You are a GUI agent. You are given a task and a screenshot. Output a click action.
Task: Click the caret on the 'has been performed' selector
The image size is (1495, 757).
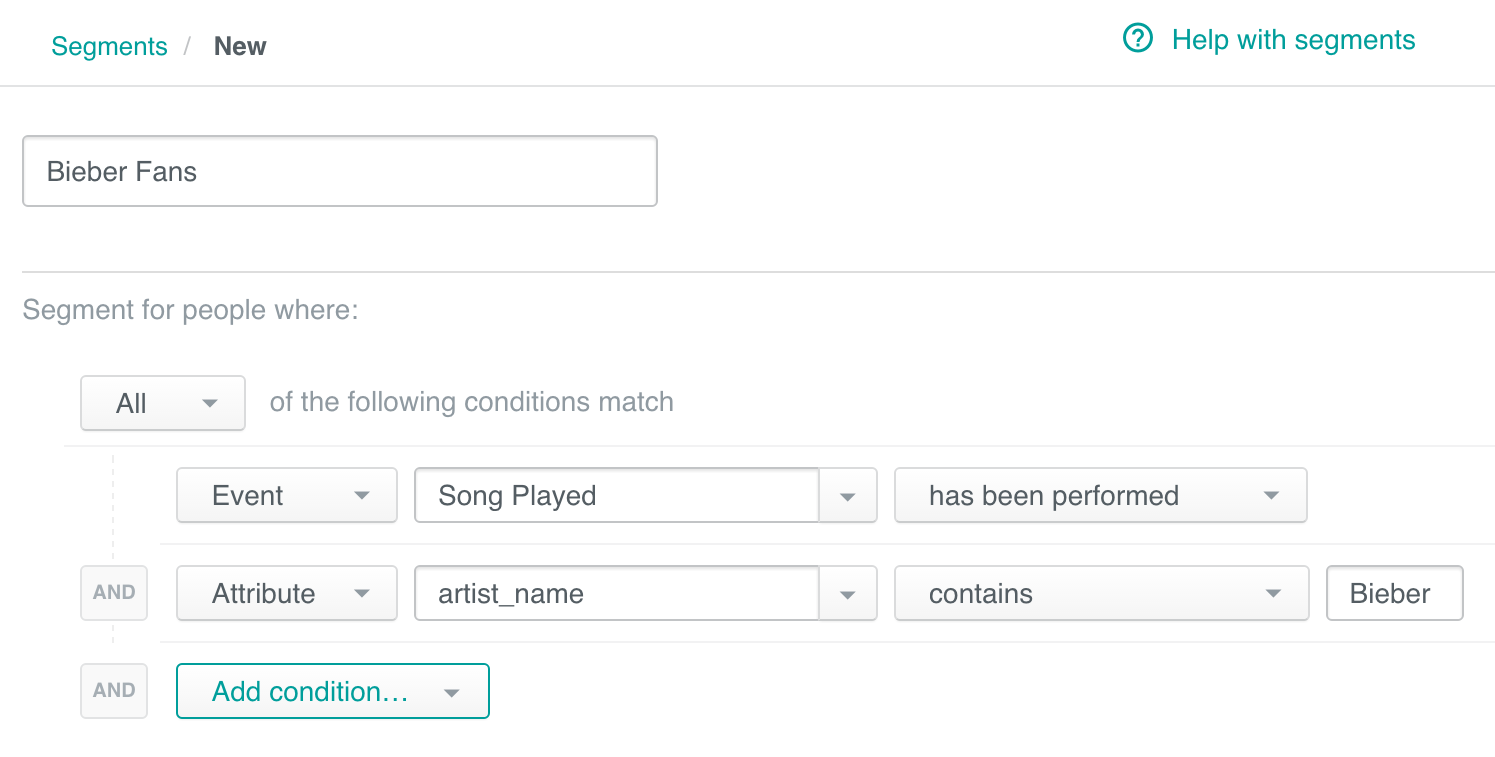[1271, 495]
